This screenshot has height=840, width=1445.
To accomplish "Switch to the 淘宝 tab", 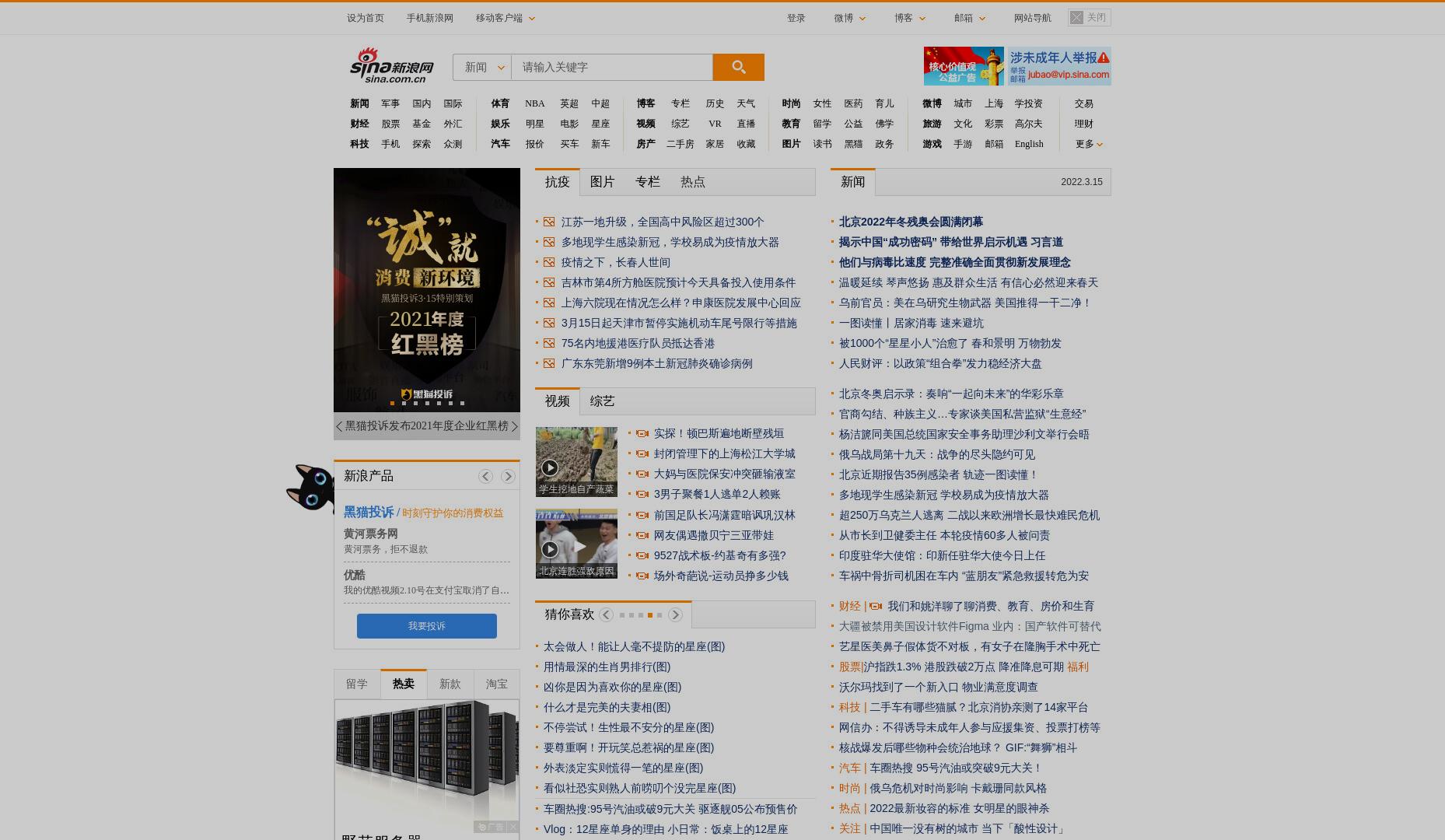I will tap(497, 684).
